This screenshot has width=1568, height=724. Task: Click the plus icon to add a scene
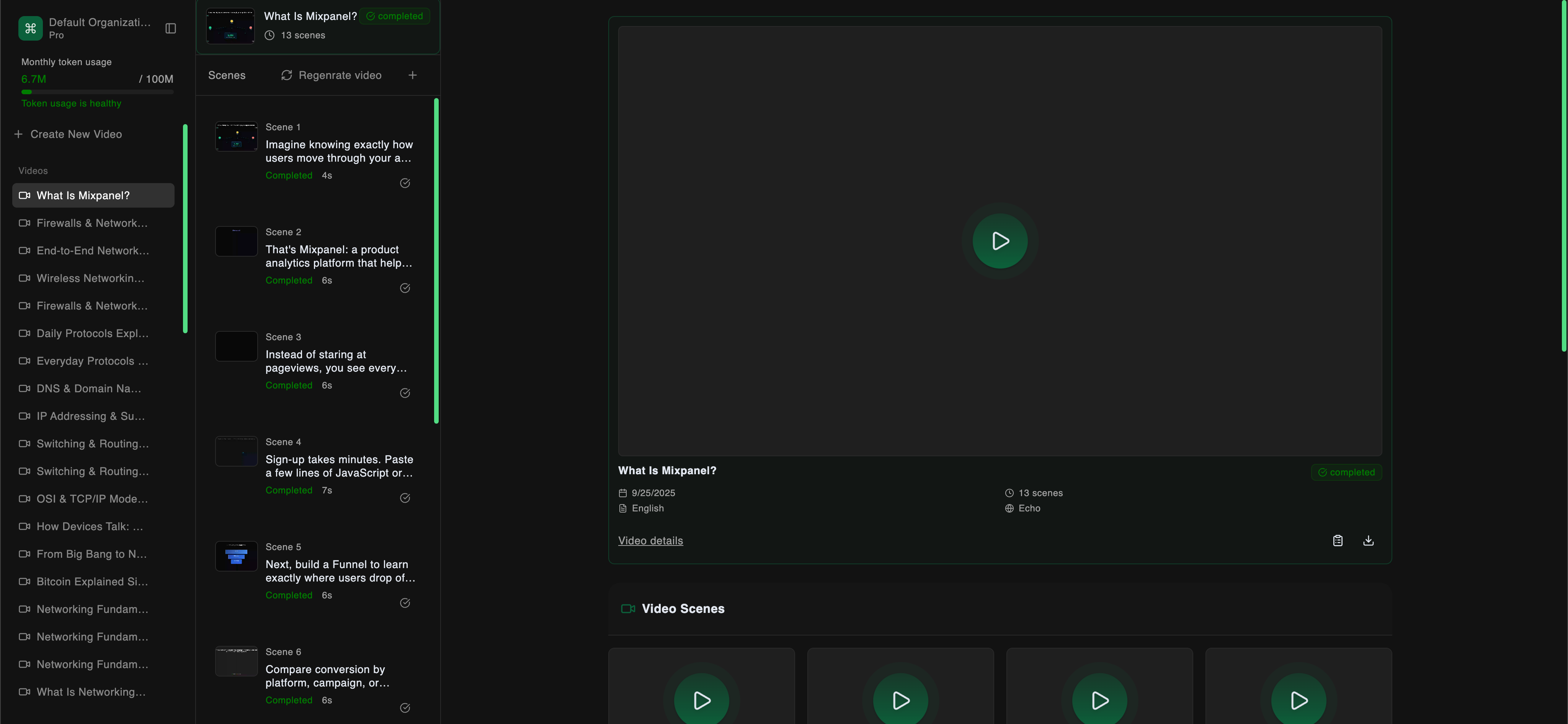pyautogui.click(x=413, y=75)
